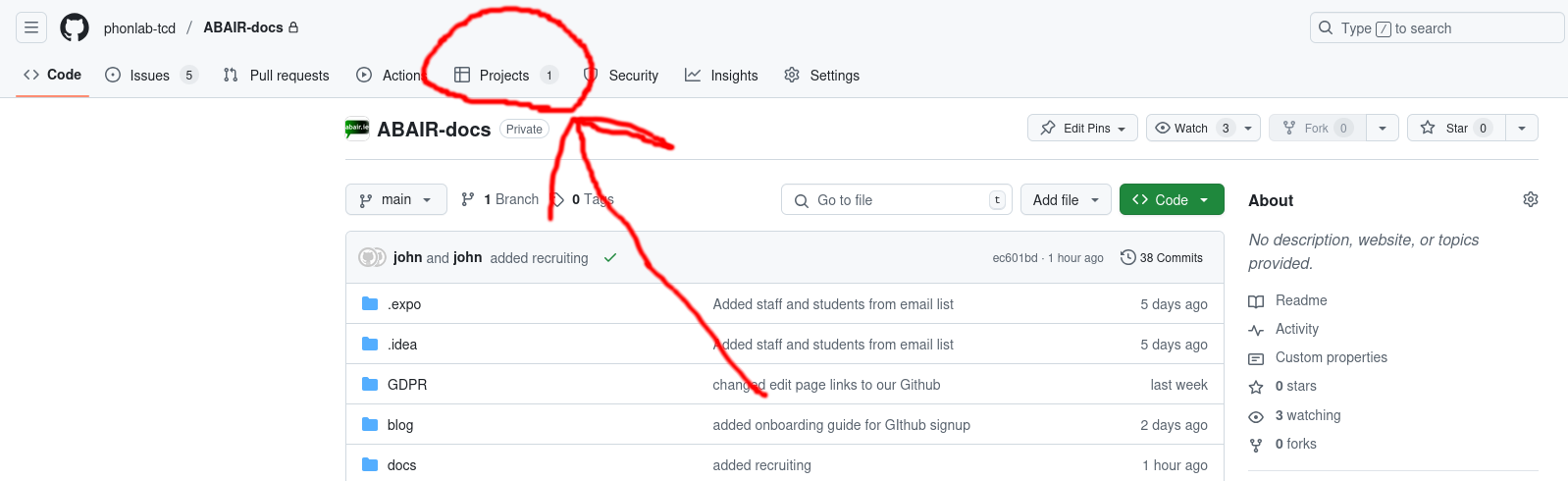Open About section settings gear
The image size is (1568, 481).
(1530, 199)
